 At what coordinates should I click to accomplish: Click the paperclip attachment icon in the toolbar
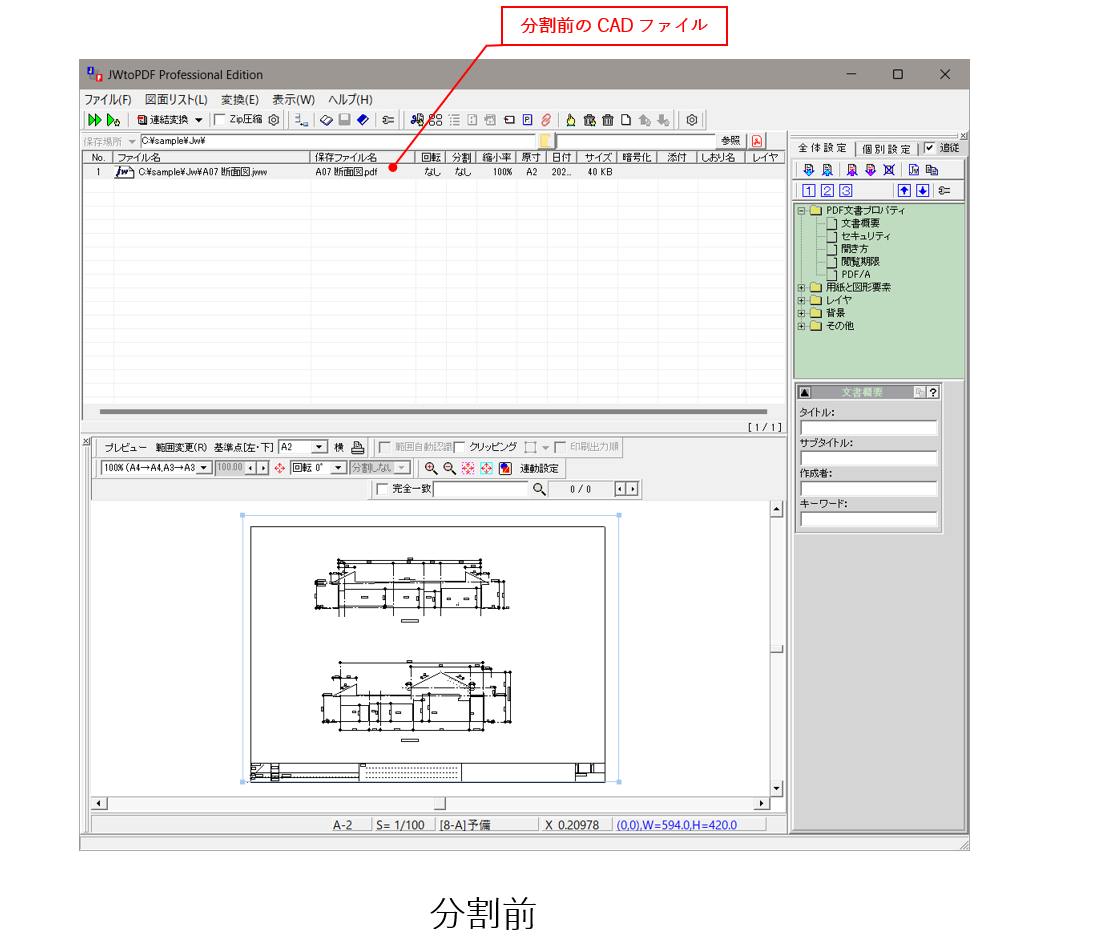tap(545, 119)
